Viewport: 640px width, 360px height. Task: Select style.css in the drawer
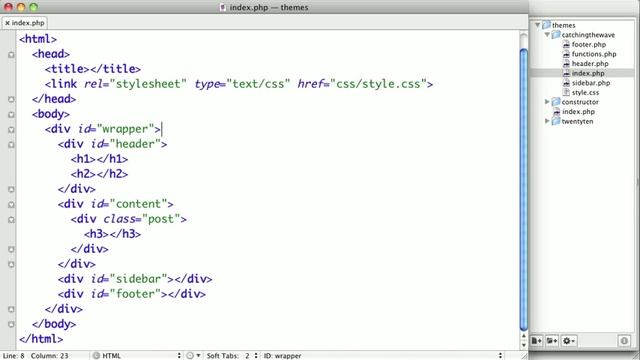(x=585, y=93)
